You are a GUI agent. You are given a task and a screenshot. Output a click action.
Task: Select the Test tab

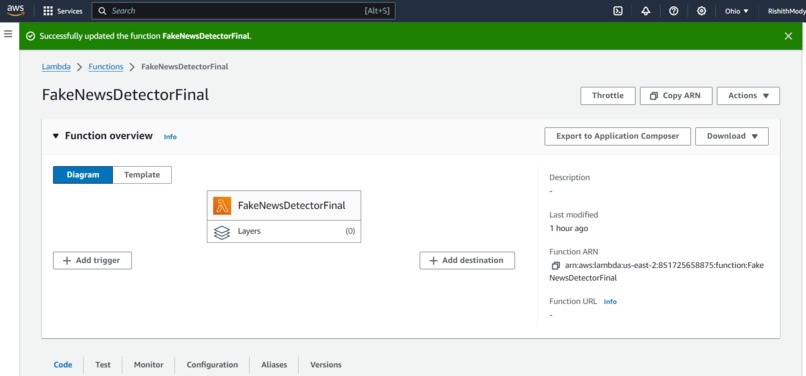(x=103, y=365)
